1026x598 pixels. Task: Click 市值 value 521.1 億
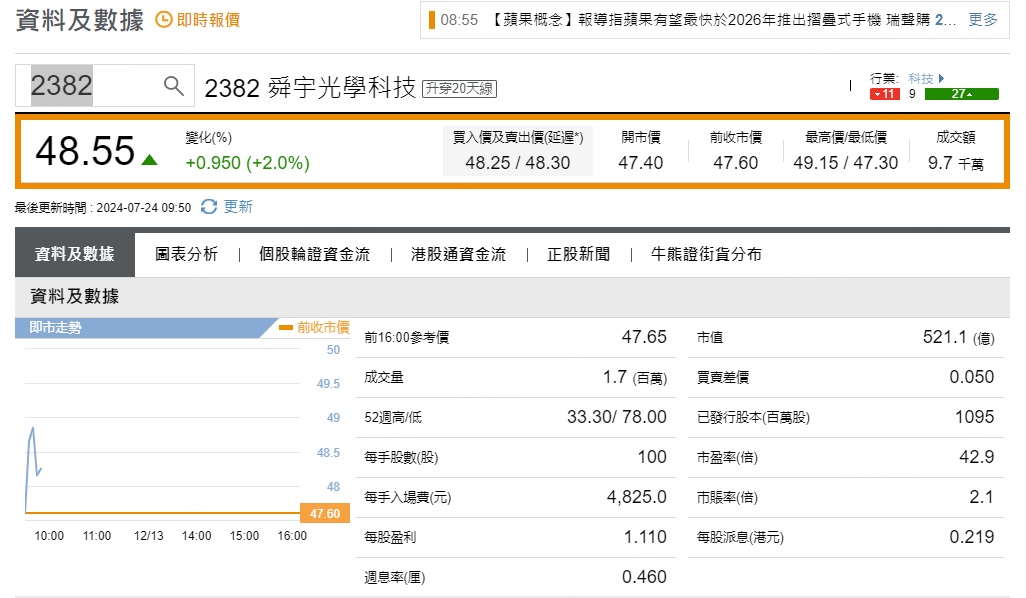pos(959,338)
